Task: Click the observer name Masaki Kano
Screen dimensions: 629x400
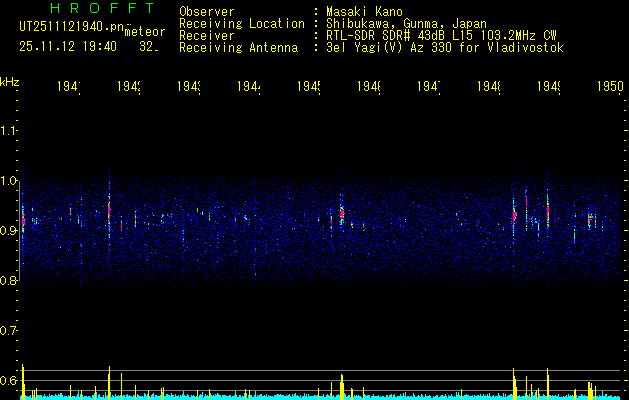Action: point(364,12)
